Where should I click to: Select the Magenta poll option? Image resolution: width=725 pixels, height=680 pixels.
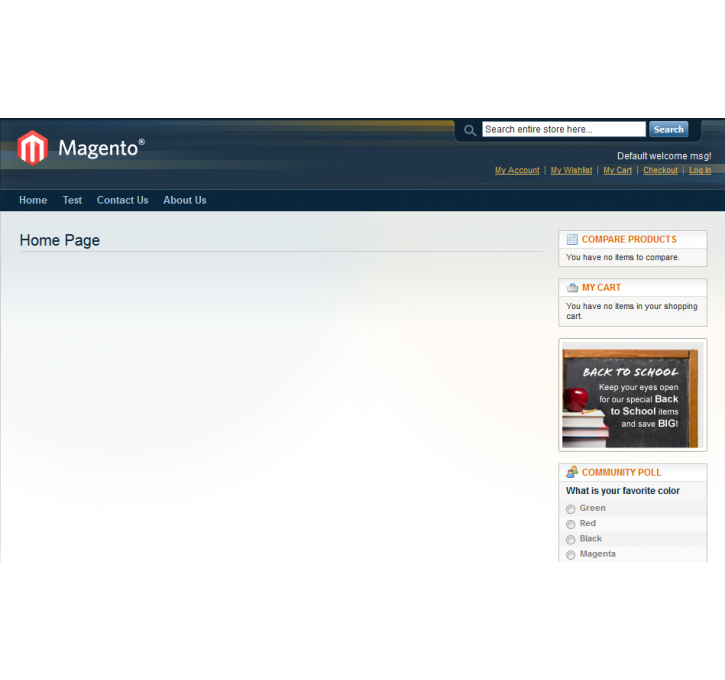click(571, 555)
